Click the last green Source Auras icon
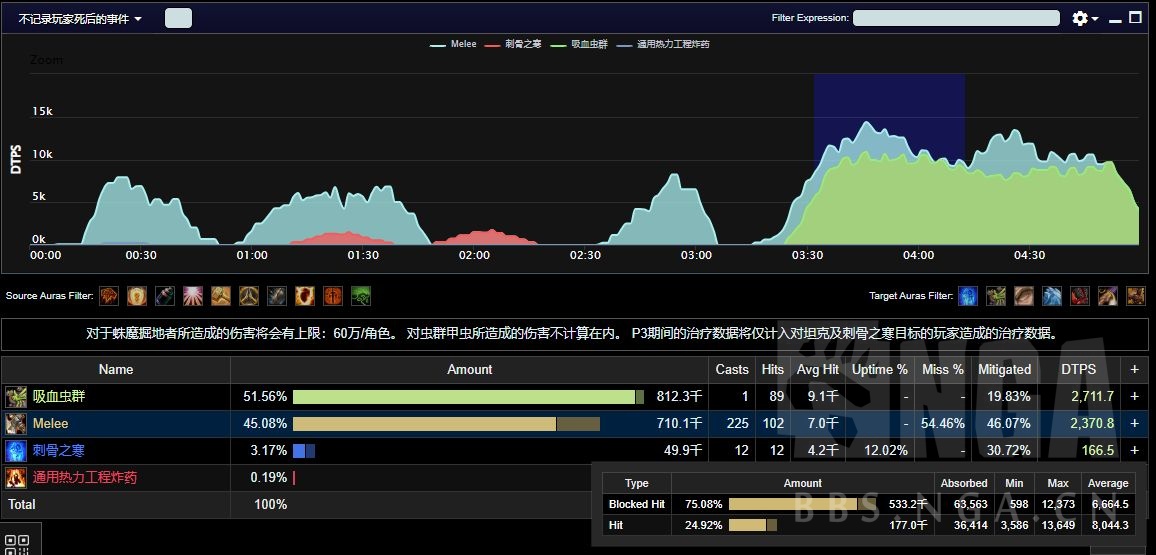The image size is (1156, 555). 361,296
